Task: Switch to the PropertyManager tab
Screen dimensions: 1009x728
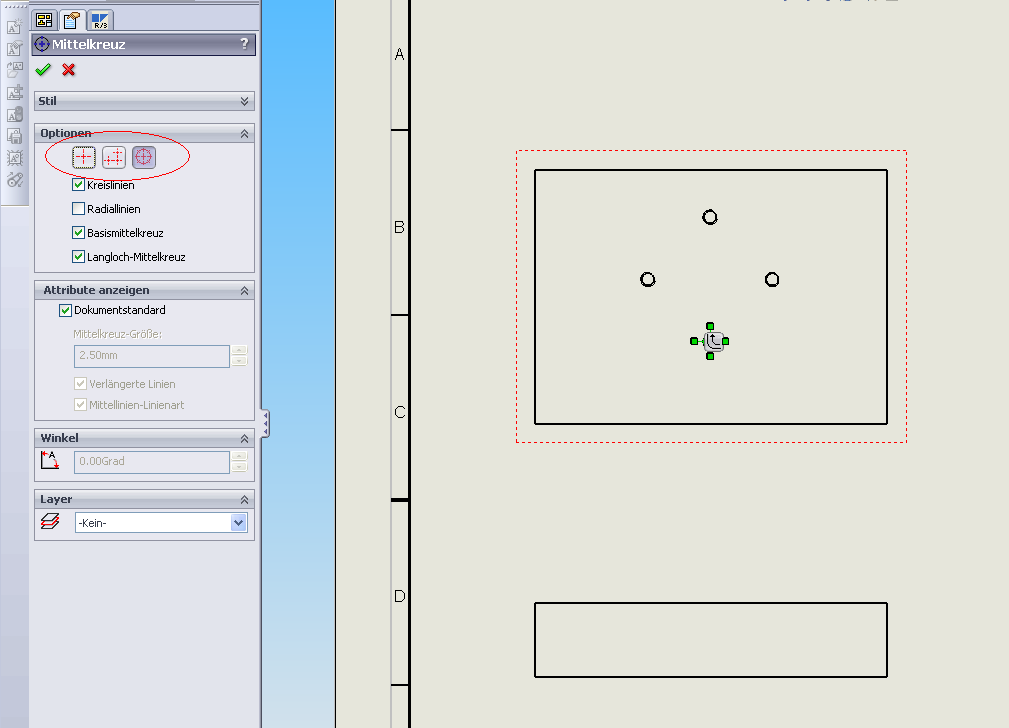Action: click(72, 19)
